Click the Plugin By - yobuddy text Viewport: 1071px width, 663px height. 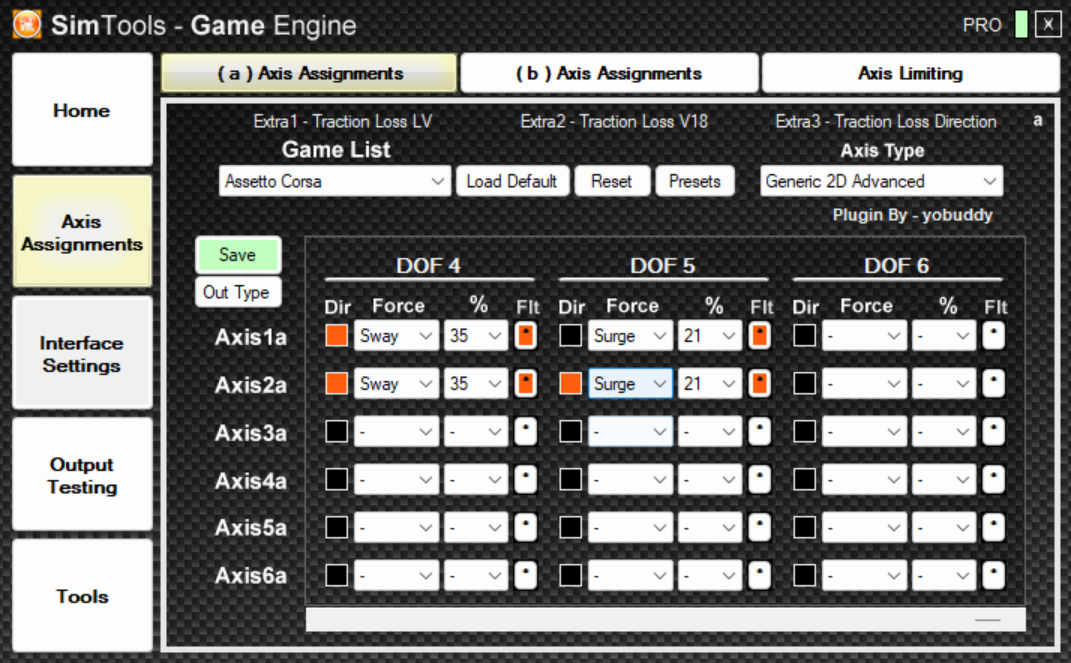912,215
